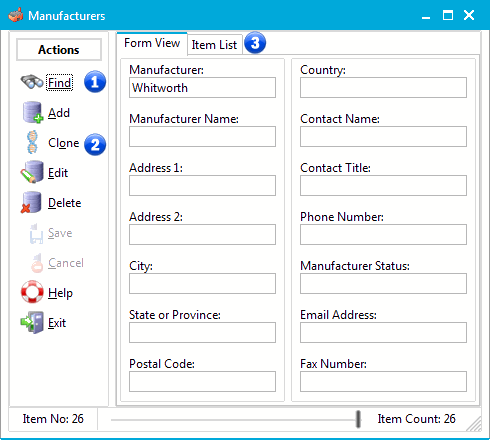Click the Manufacturer Status field
Image resolution: width=490 pixels, height=440 pixels.
pos(383,283)
